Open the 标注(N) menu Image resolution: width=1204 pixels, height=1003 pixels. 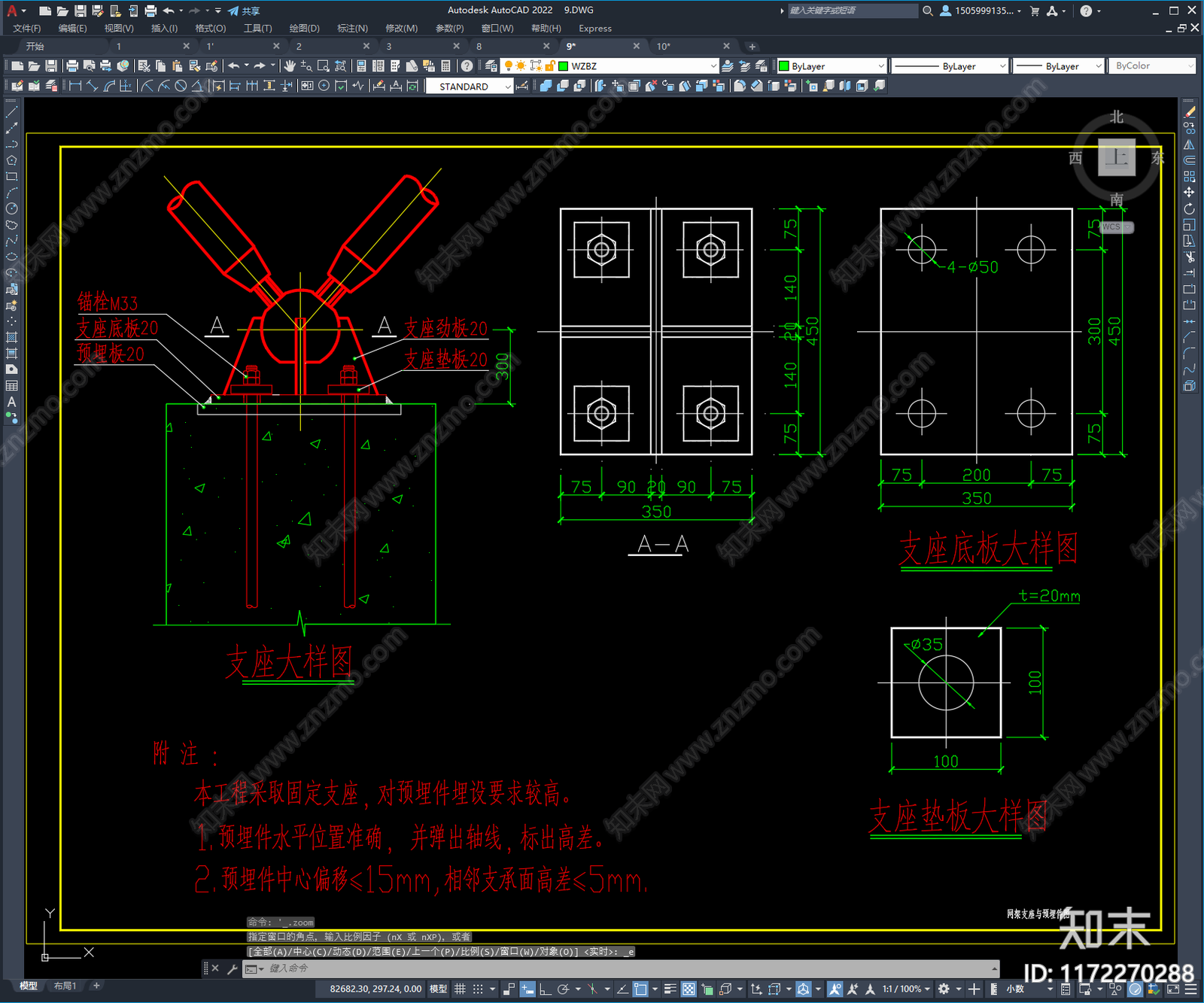352,29
